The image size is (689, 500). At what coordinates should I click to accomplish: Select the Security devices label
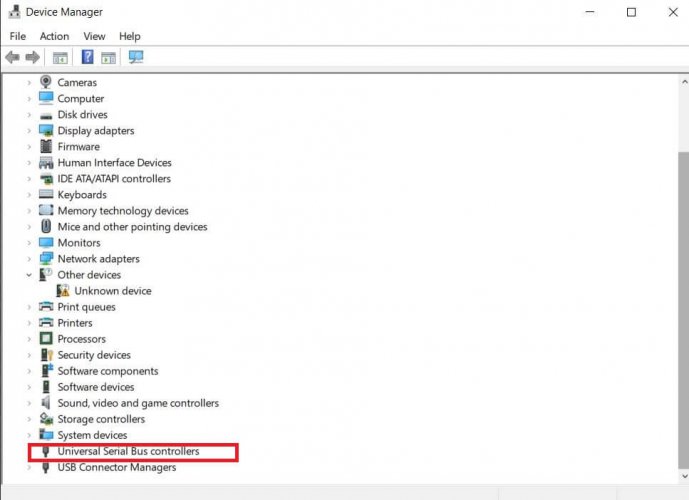94,355
